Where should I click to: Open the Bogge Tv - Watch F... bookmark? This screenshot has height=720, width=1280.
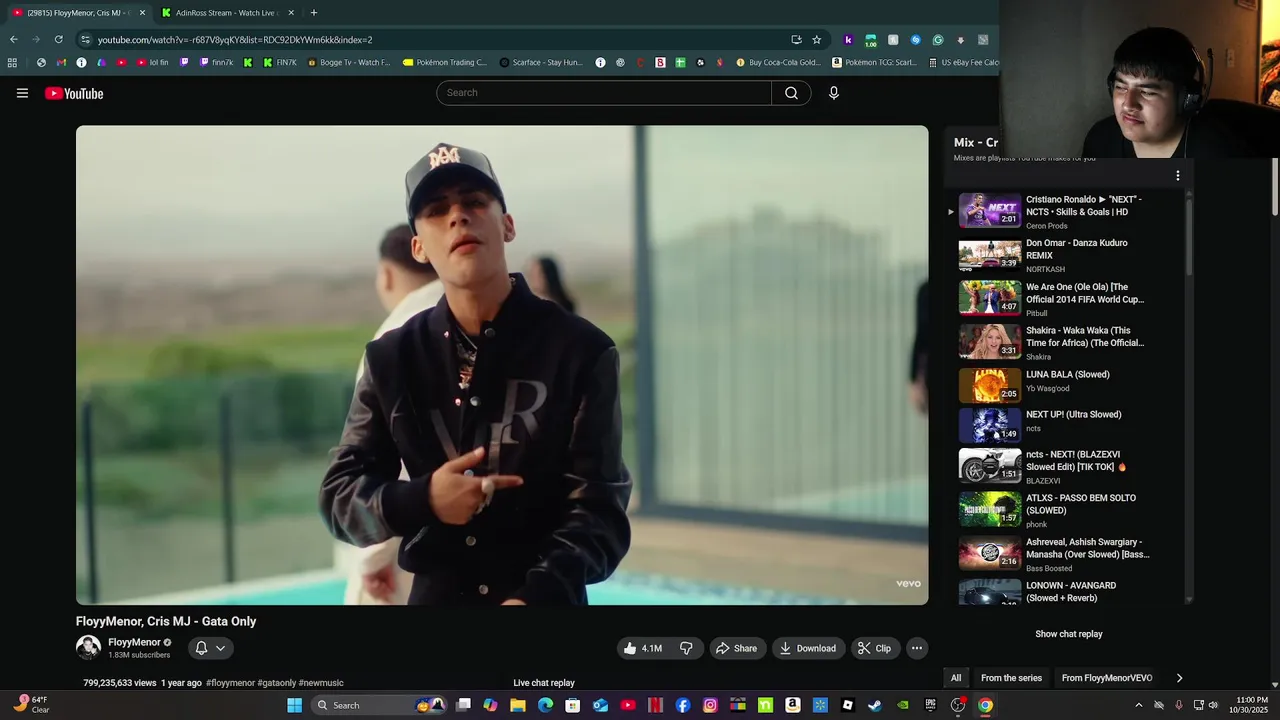(349, 62)
